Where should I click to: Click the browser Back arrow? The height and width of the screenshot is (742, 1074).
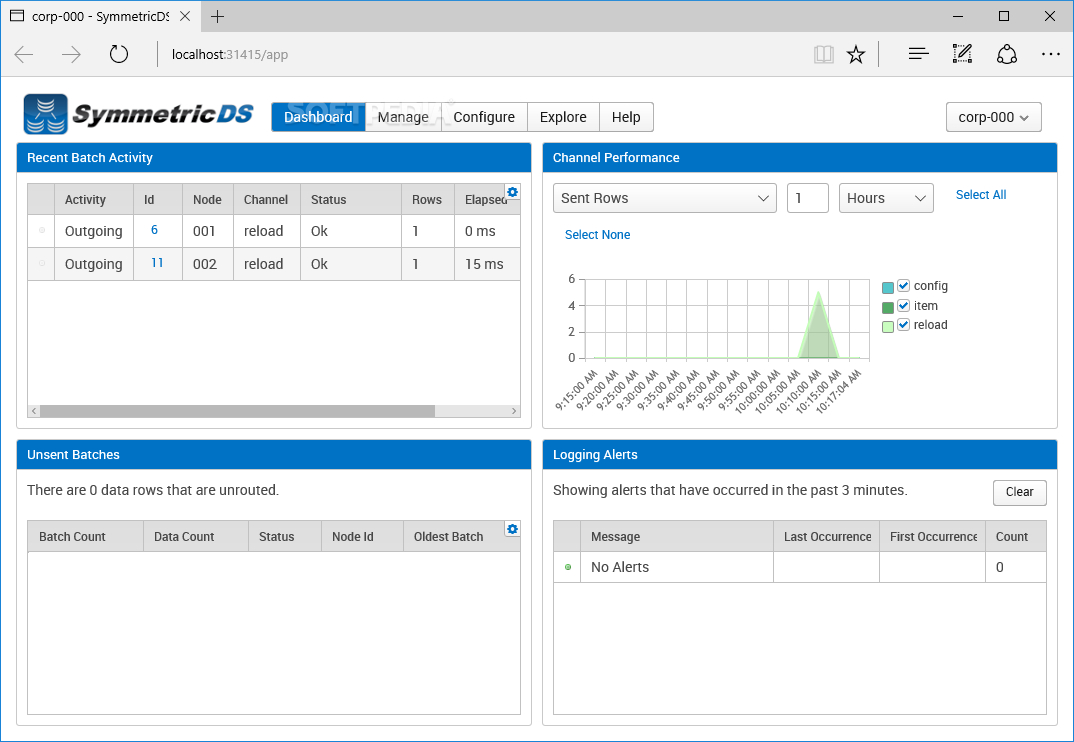[x=24, y=54]
